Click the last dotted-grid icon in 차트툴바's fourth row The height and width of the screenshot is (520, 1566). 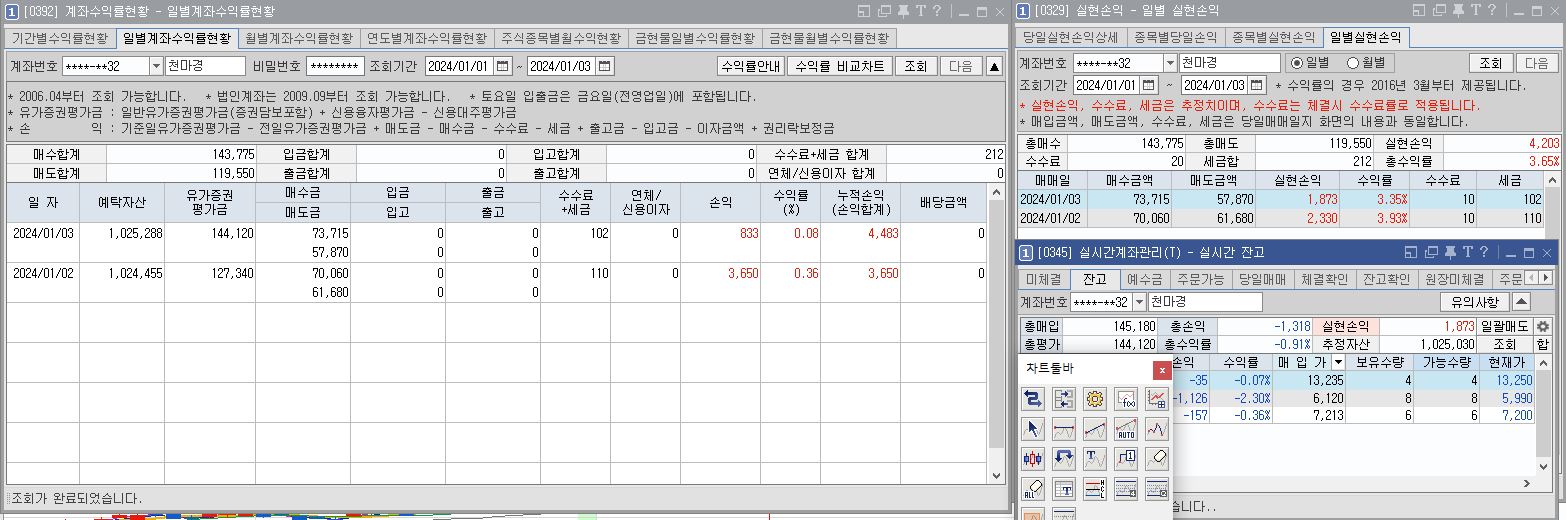click(x=1157, y=489)
